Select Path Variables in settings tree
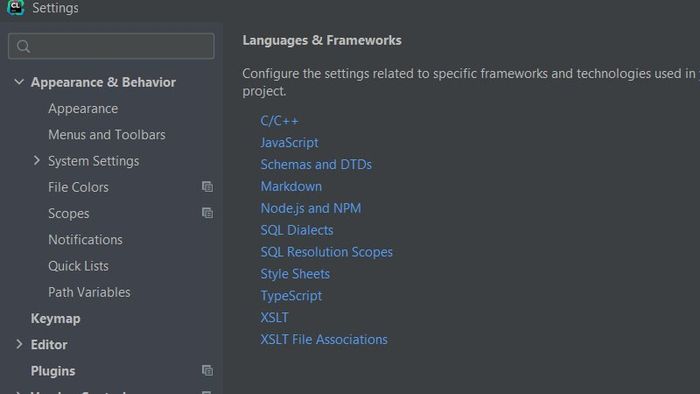 89,292
